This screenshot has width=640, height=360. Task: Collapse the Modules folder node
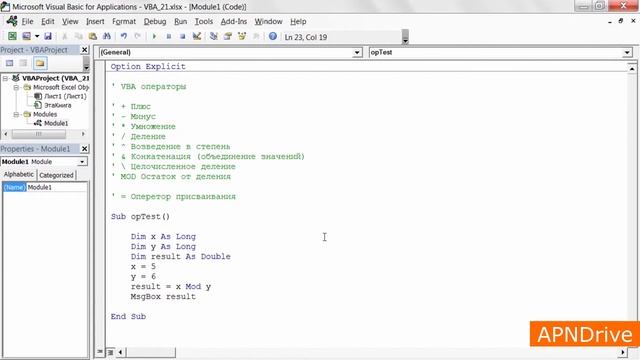pos(16,114)
